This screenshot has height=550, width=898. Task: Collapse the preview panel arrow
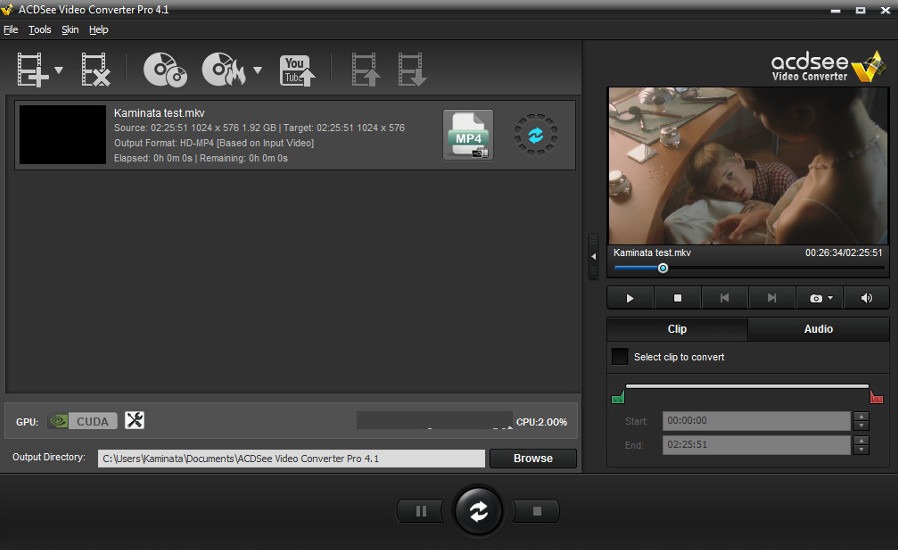593,257
